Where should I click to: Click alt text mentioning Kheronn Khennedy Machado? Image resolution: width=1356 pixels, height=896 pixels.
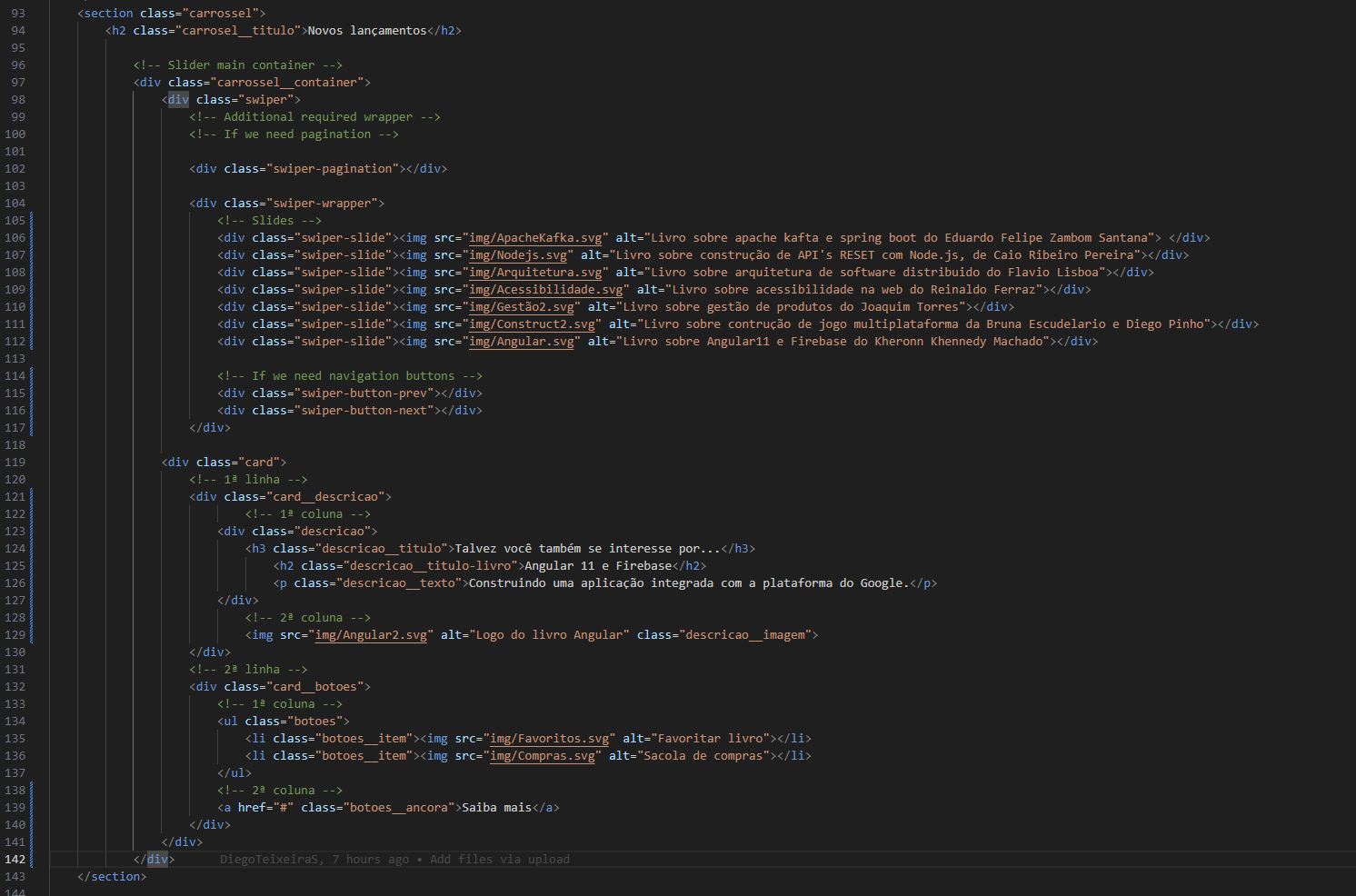[x=833, y=342]
